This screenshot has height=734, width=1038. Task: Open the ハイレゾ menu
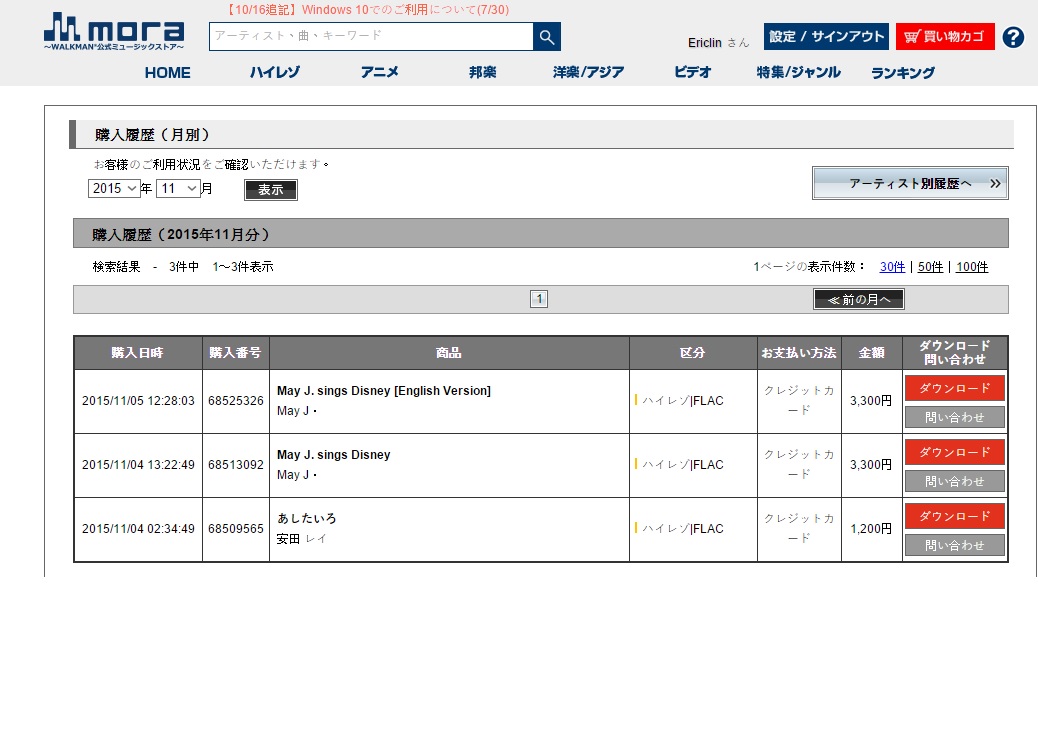coord(275,72)
